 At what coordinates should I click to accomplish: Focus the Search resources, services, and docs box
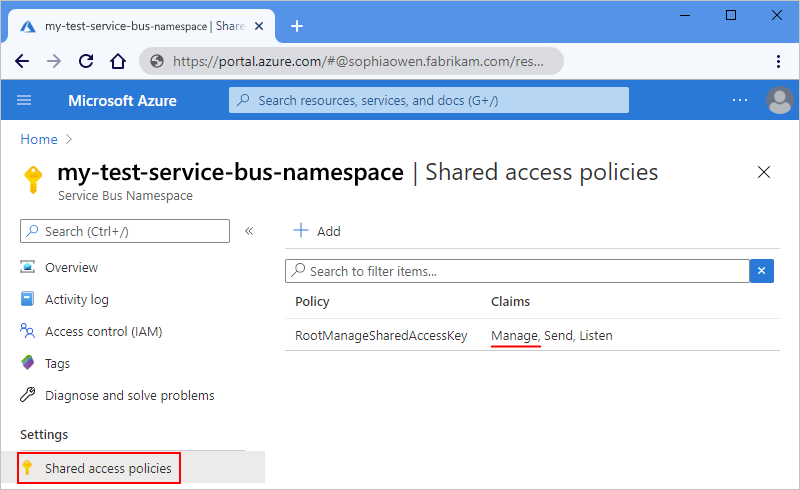click(430, 100)
